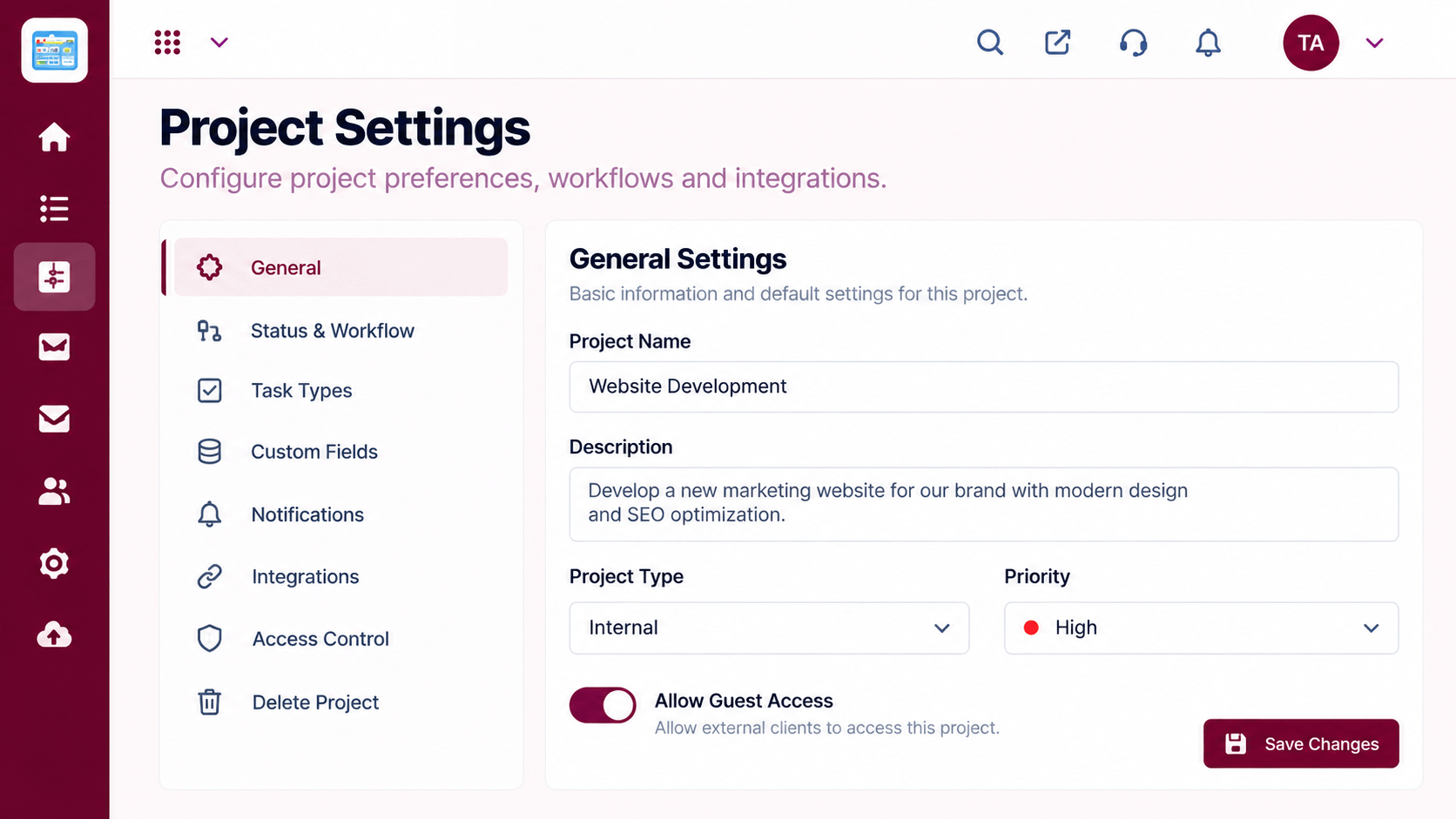Open the Project Type dropdown
The width and height of the screenshot is (1456, 819).
[x=769, y=628]
